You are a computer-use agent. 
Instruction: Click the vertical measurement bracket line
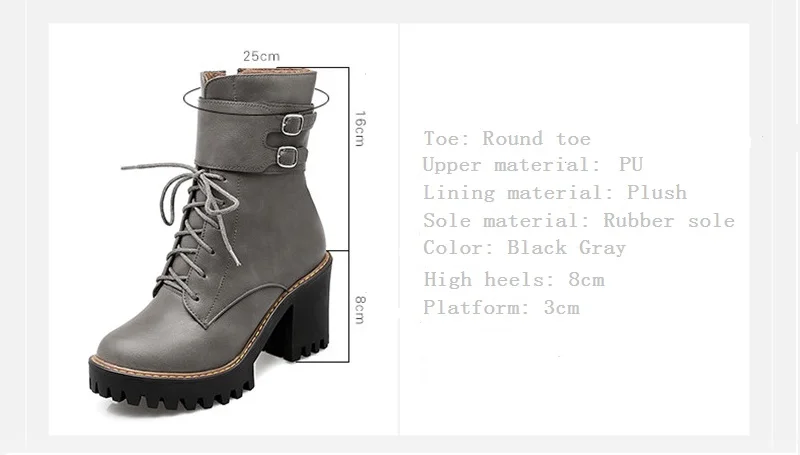349,214
